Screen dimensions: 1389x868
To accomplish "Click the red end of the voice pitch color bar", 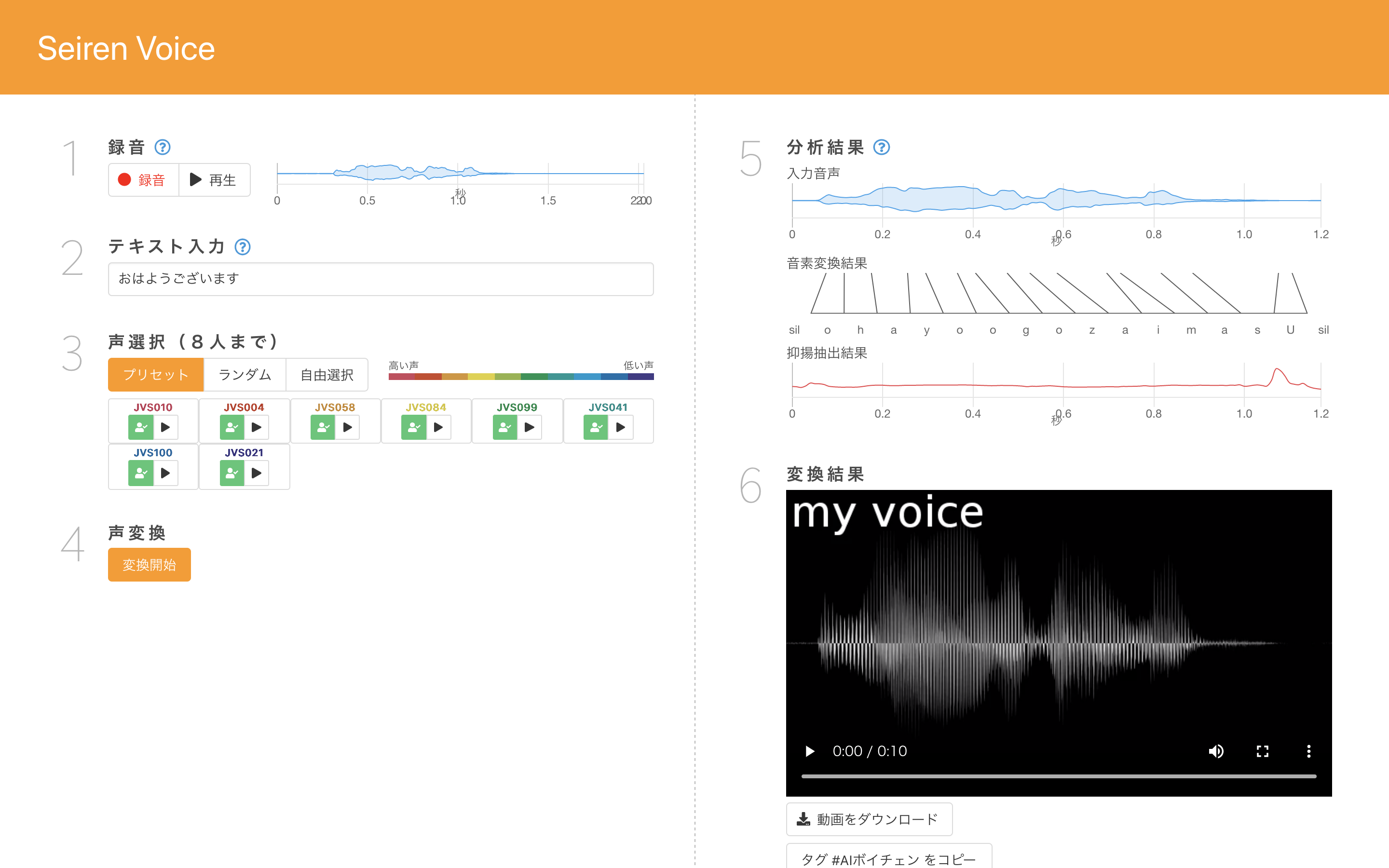I will [x=401, y=377].
